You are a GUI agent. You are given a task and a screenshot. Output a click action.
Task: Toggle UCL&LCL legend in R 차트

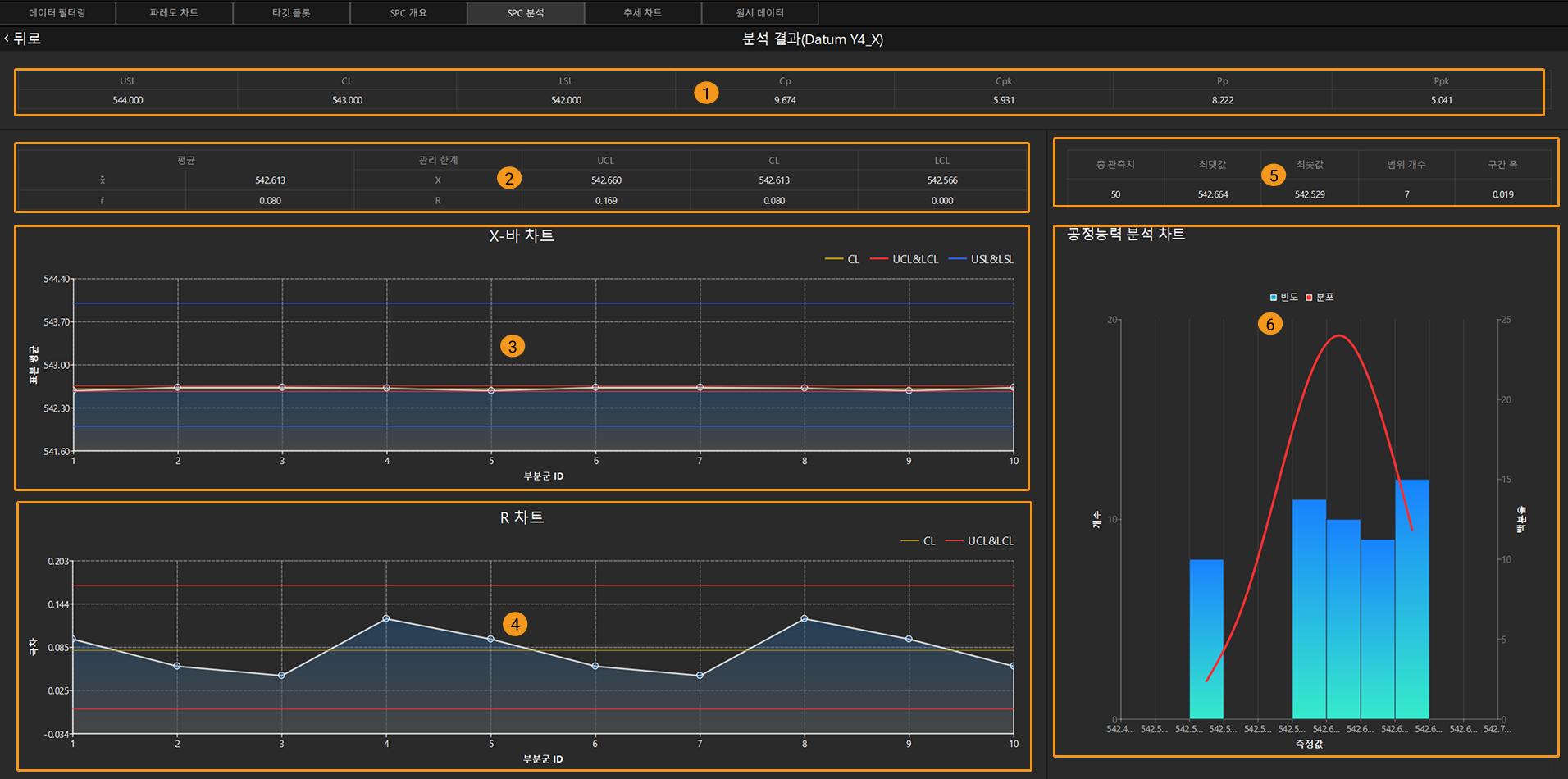[979, 541]
